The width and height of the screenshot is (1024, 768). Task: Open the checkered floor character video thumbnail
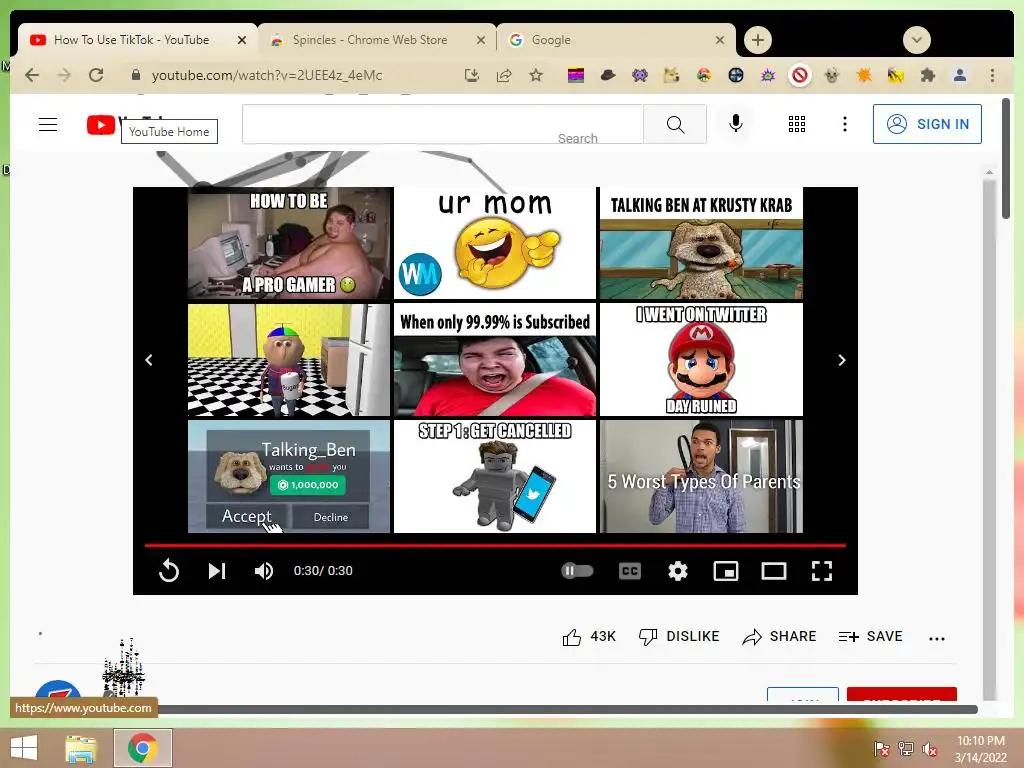pos(289,360)
